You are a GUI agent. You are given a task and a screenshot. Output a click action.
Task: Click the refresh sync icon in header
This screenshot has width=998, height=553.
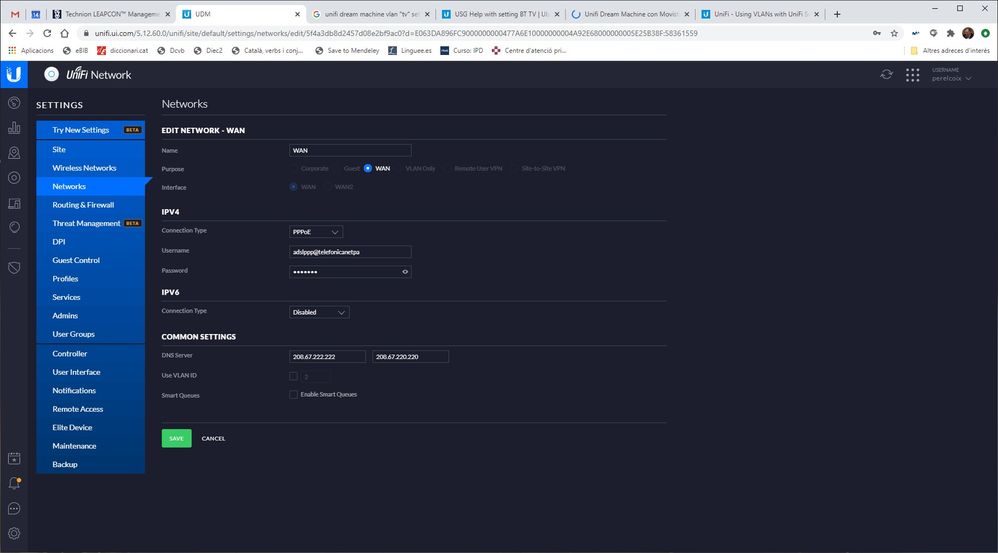(886, 75)
